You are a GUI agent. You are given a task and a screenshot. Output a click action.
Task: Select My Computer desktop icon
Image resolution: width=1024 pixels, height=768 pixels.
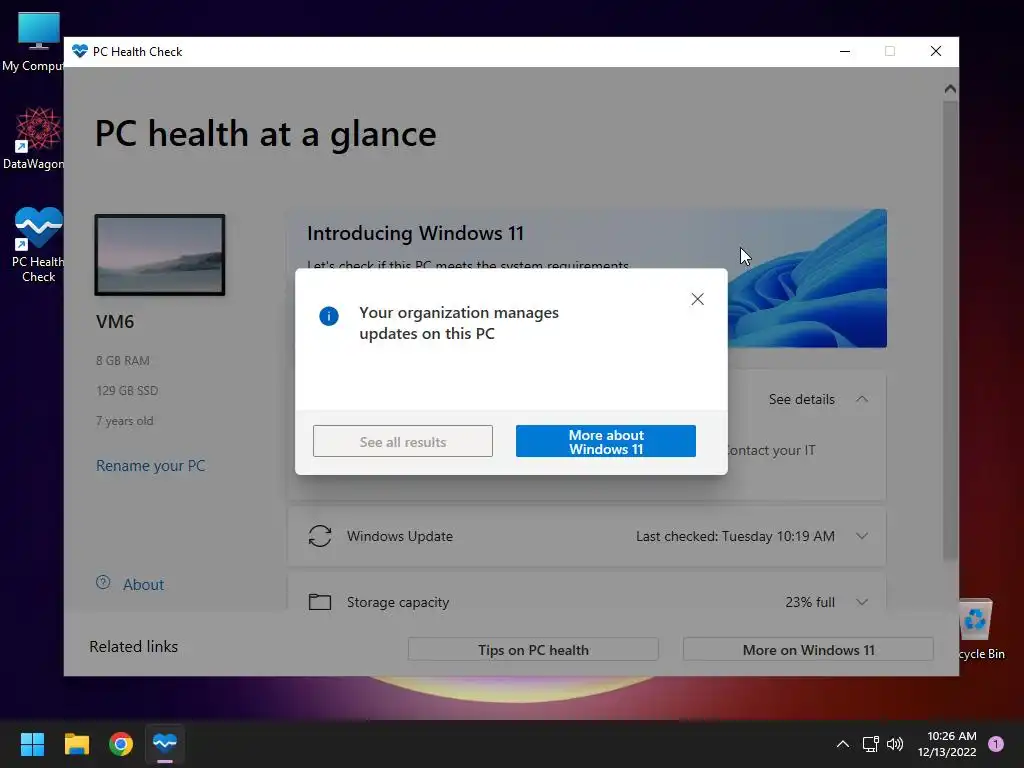pyautogui.click(x=32, y=42)
